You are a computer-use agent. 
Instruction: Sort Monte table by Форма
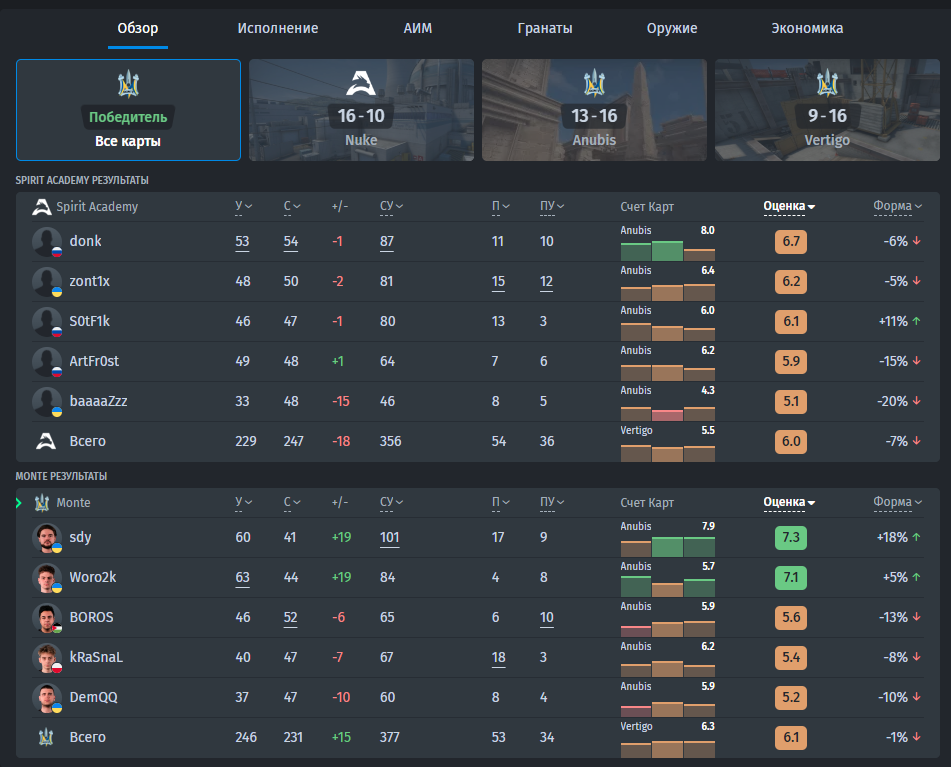point(898,503)
